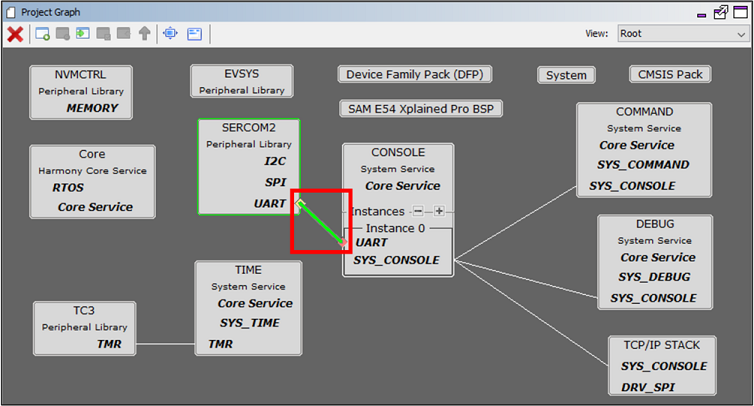Viewport: 754px width, 406px height.
Task: Click the System node
Action: [x=566, y=75]
